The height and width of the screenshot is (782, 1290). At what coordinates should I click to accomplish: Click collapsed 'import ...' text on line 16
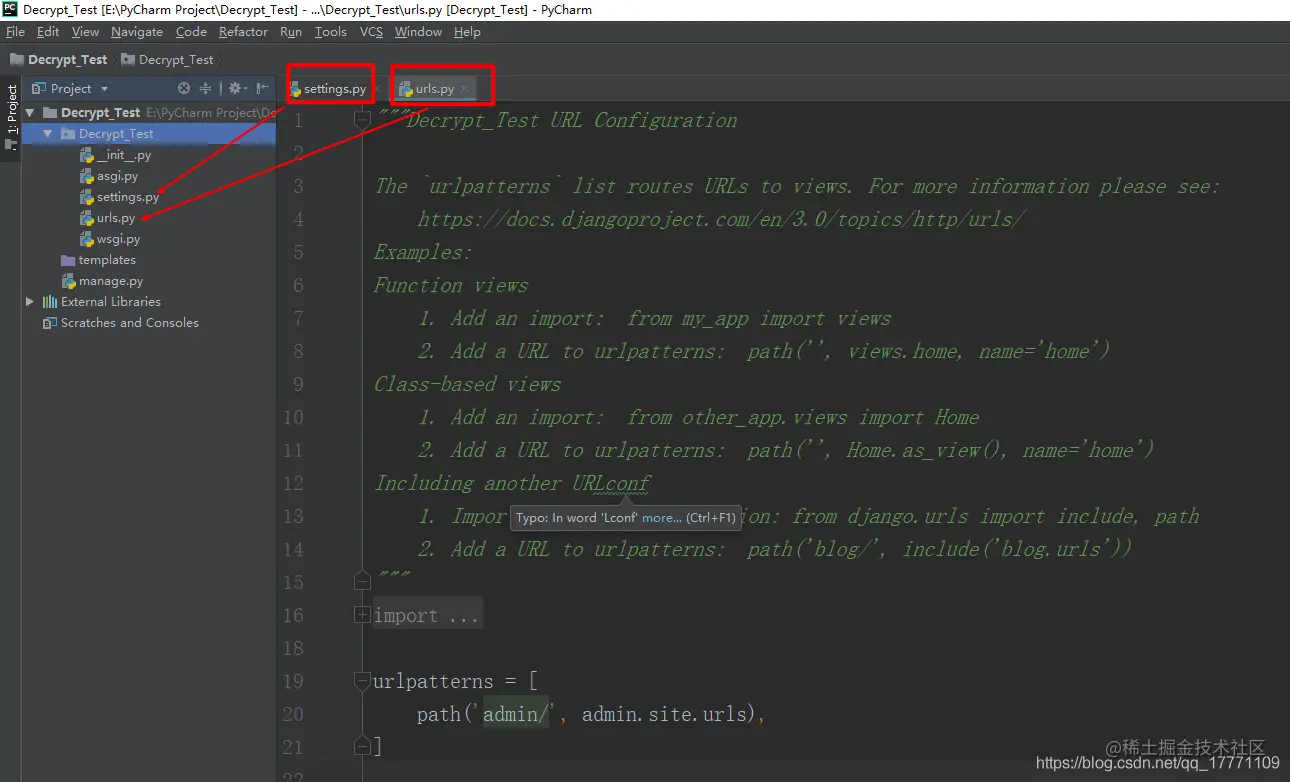[427, 615]
